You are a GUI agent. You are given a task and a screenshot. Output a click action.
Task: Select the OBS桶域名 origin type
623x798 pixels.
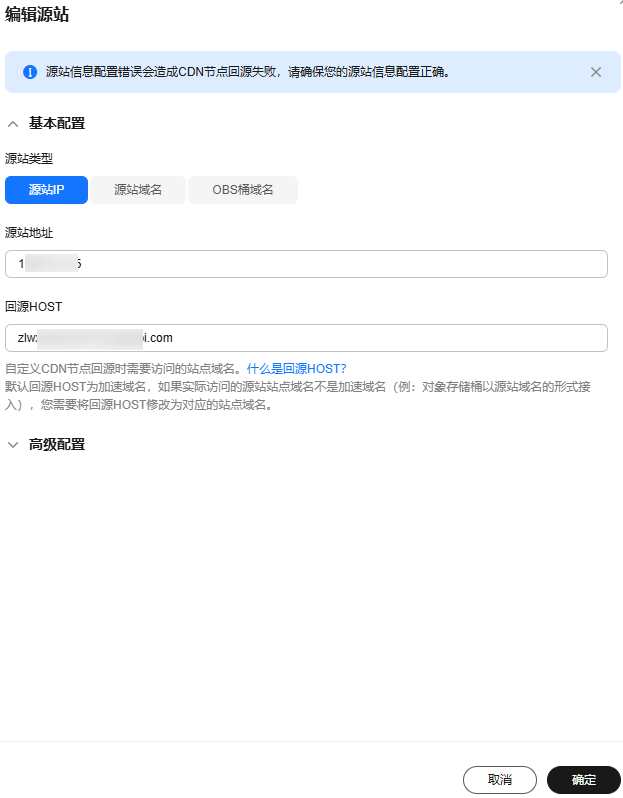click(243, 190)
